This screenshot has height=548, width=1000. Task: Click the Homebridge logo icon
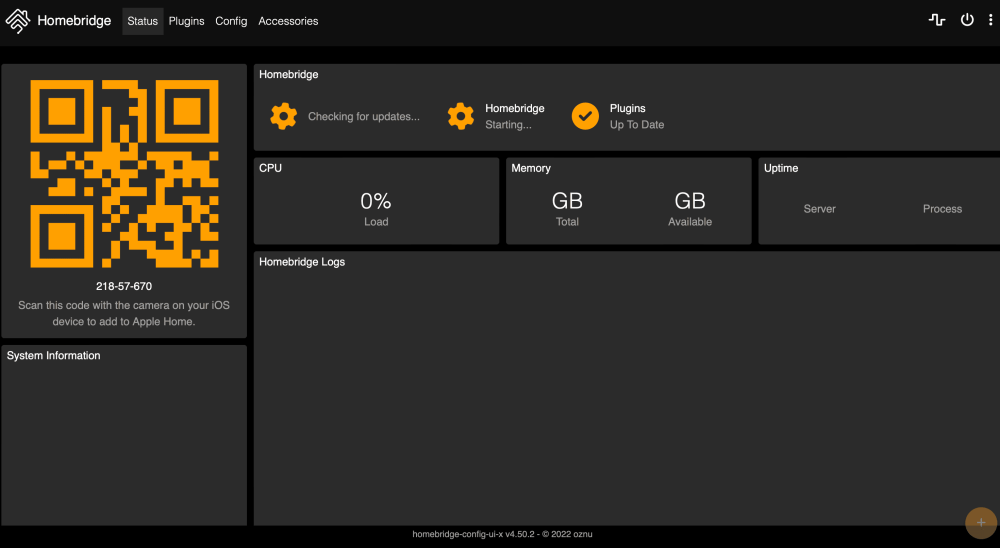click(18, 21)
